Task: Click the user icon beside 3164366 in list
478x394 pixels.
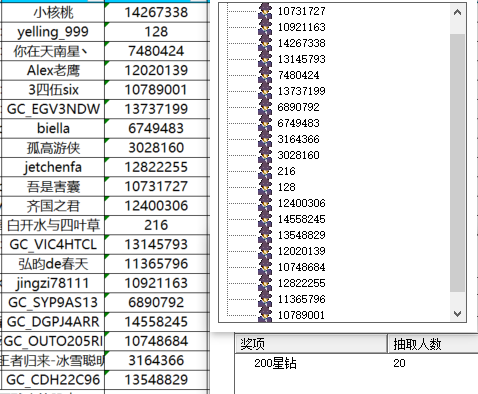Action: [x=265, y=139]
